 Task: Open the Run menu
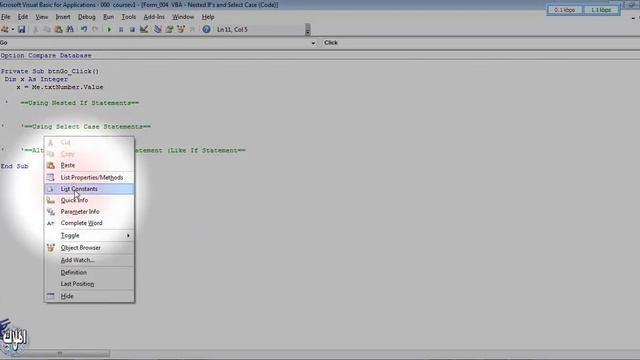coord(108,17)
